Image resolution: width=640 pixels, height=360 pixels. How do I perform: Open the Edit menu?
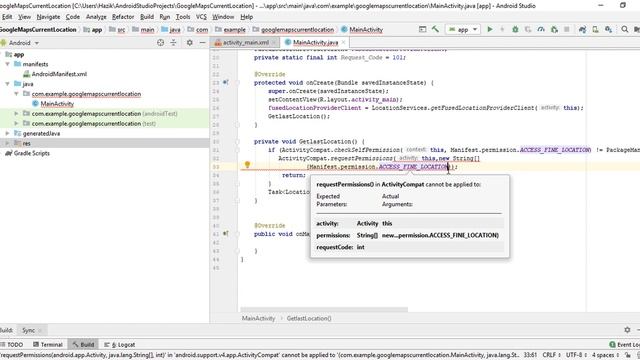[7, 17]
